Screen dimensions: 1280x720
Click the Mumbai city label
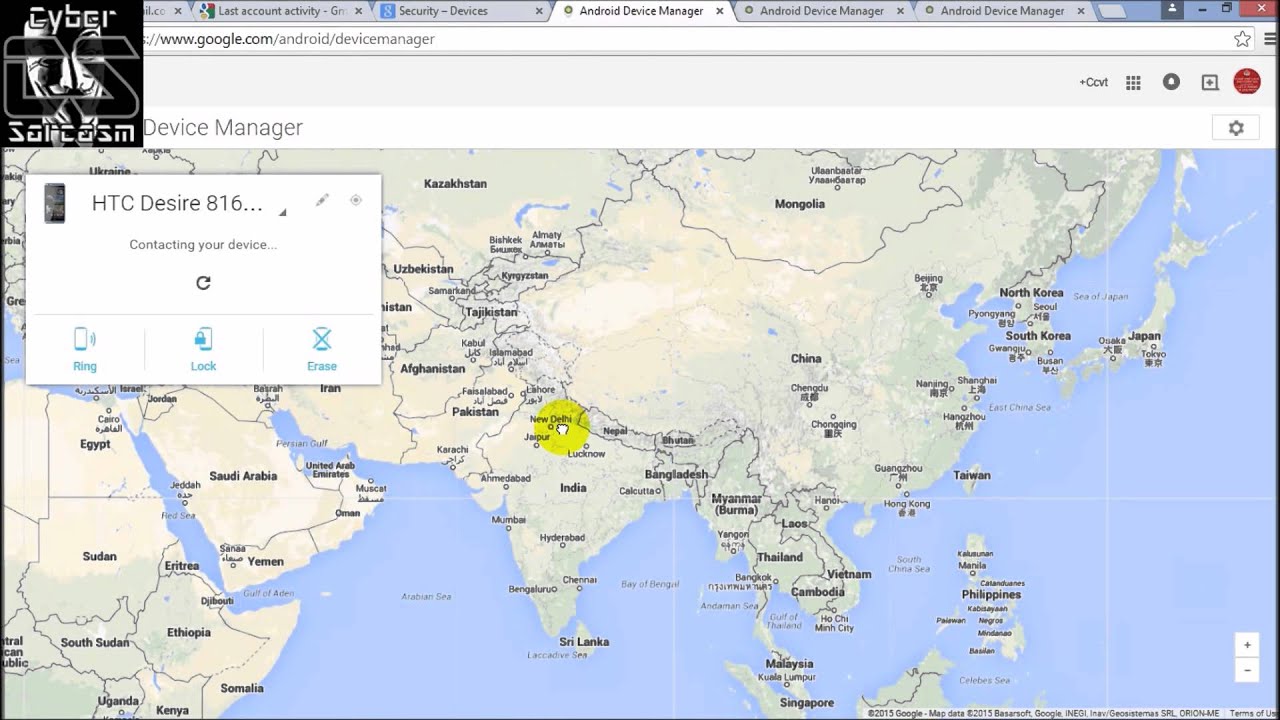point(508,520)
